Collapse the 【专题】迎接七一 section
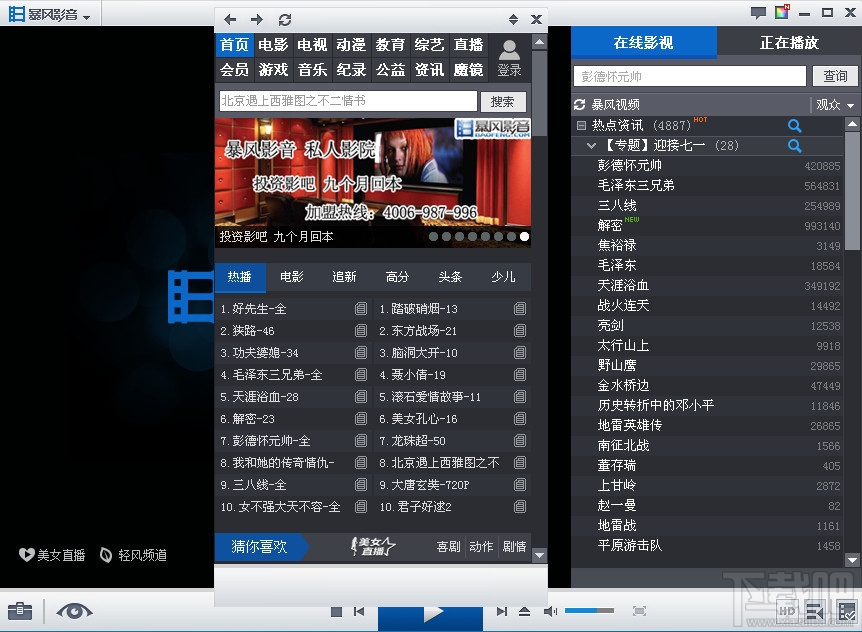 [591, 145]
